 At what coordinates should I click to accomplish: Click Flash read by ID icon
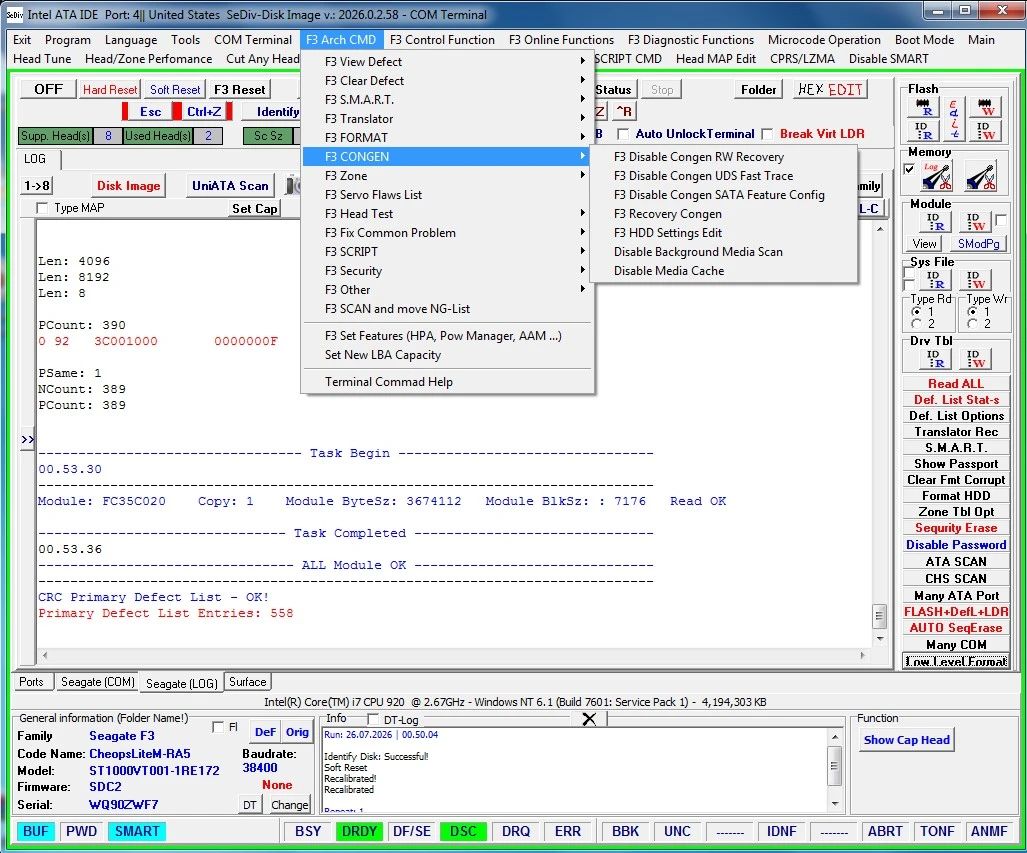click(x=923, y=130)
